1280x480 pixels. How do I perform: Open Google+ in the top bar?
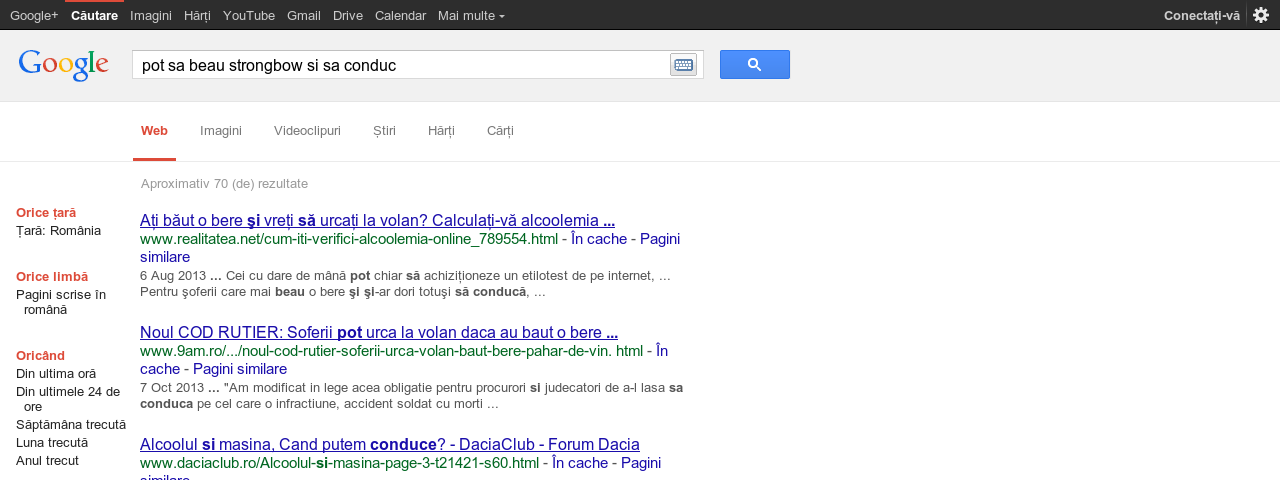pyautogui.click(x=34, y=15)
